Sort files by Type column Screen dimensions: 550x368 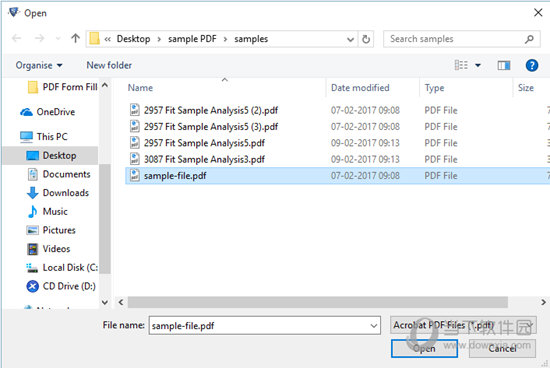pos(434,88)
